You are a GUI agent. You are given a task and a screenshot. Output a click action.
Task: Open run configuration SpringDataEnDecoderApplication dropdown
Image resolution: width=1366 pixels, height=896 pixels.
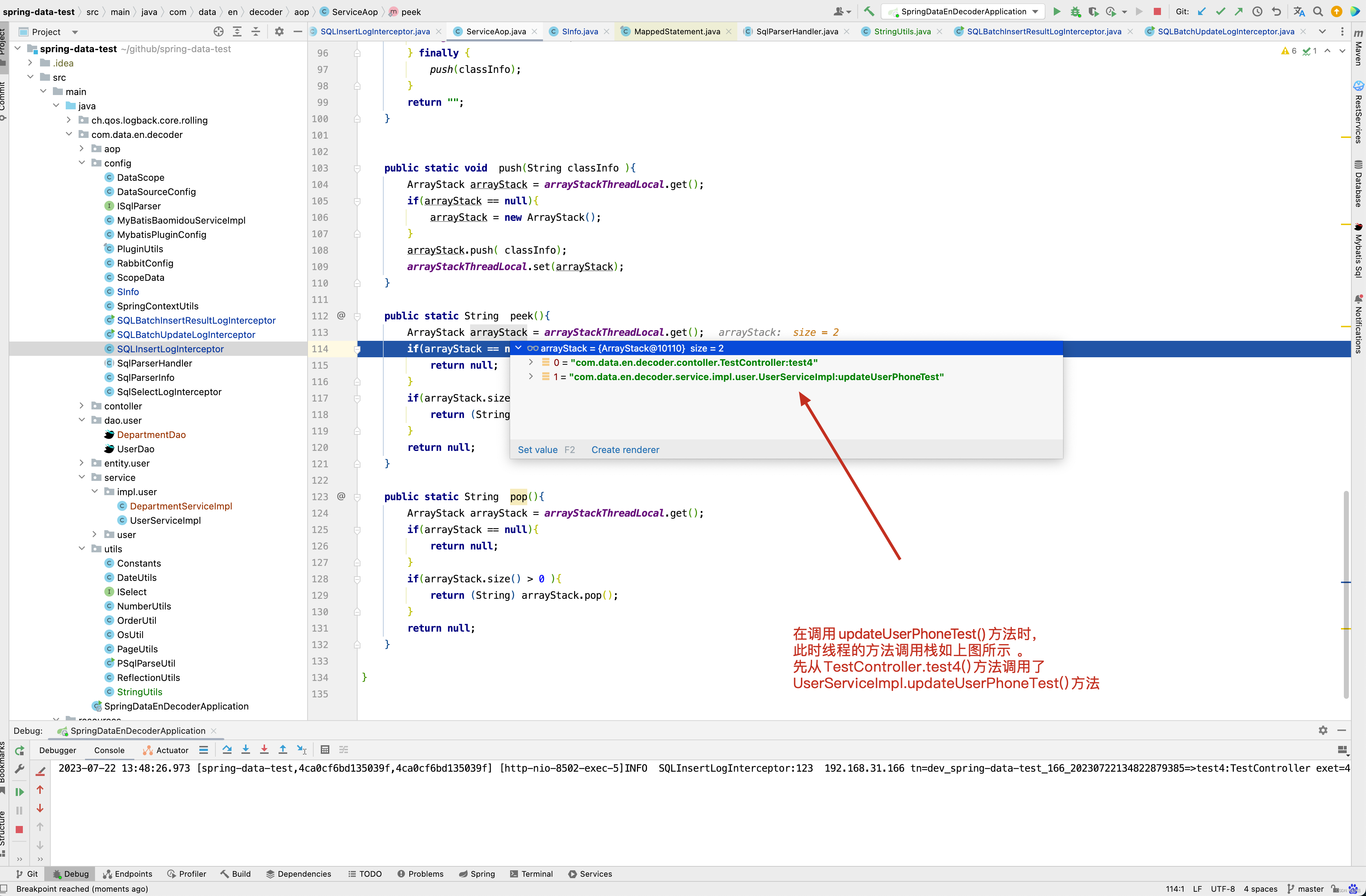click(x=964, y=11)
